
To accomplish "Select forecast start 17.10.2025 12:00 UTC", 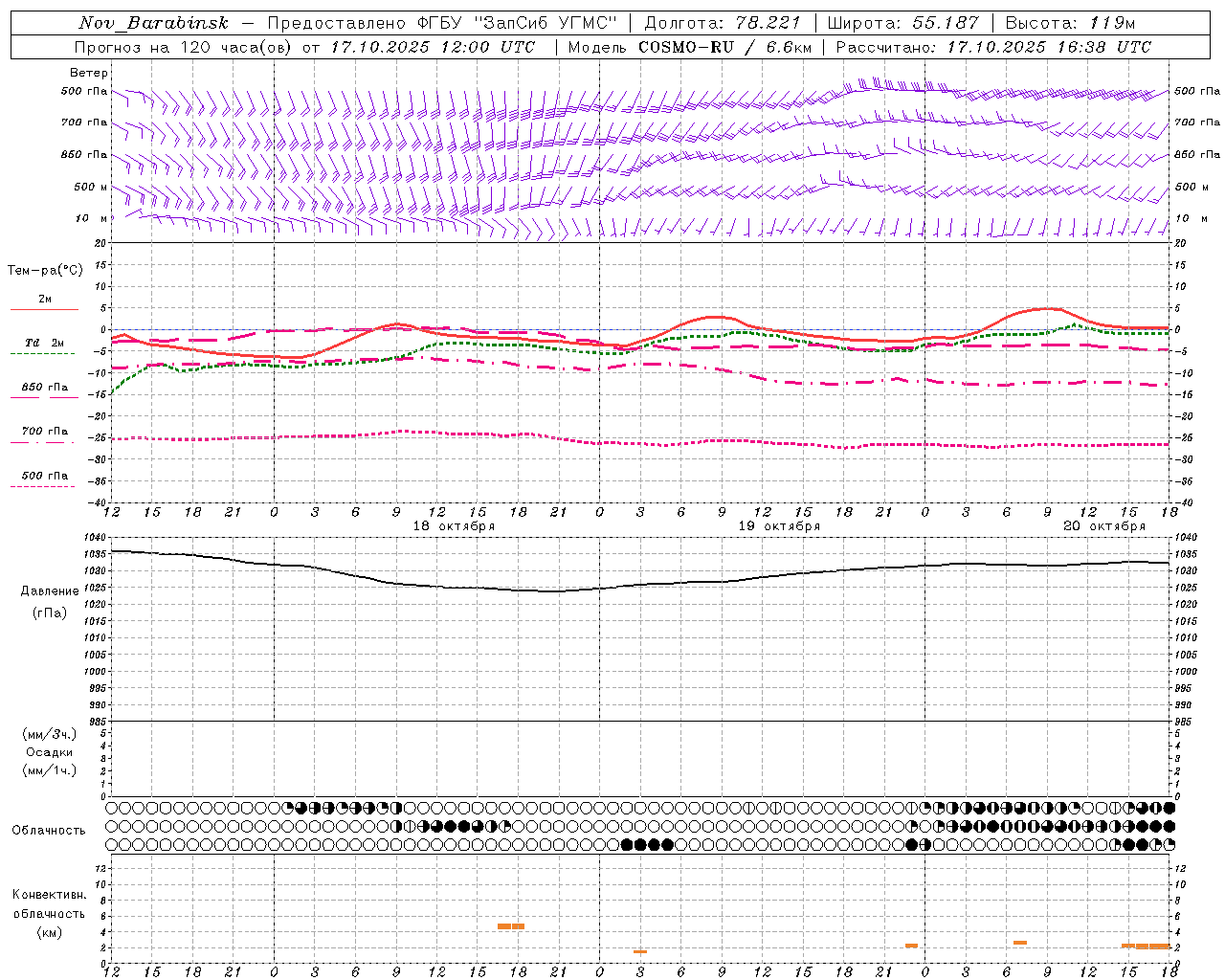I will pyautogui.click(x=434, y=47).
